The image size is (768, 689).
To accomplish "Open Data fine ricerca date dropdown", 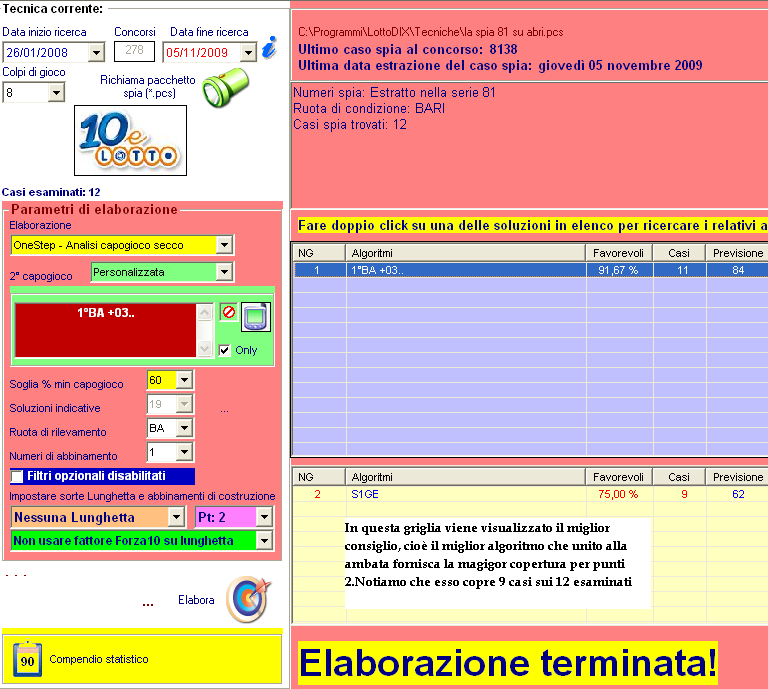I will [x=248, y=52].
